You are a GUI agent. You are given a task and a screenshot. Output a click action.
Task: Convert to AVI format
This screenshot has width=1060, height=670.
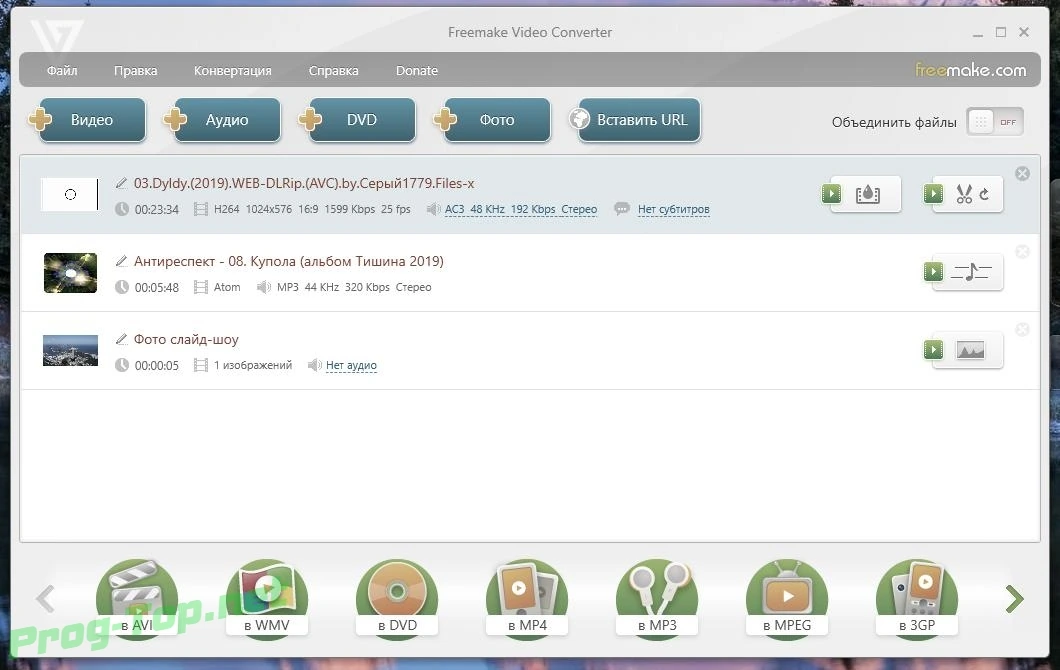pyautogui.click(x=137, y=598)
